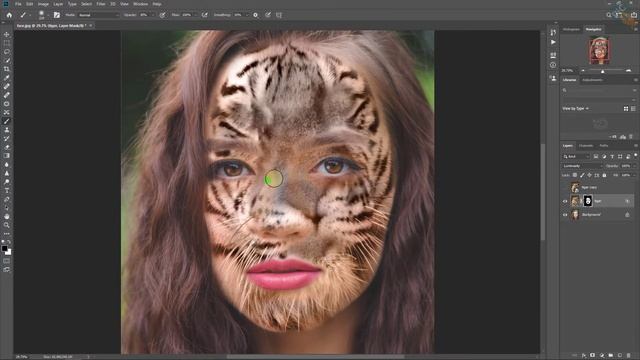Select the Background layer row
Viewport: 640px width, 360px height.
599,215
